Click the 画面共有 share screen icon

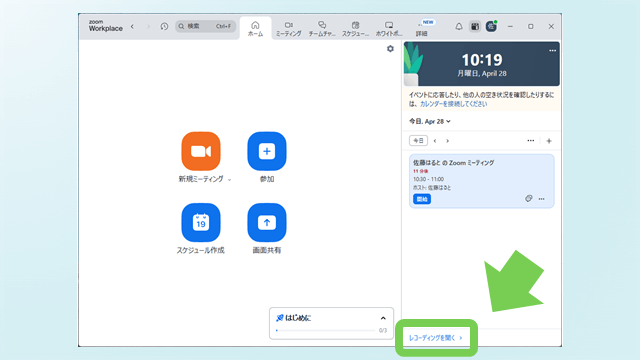267,222
